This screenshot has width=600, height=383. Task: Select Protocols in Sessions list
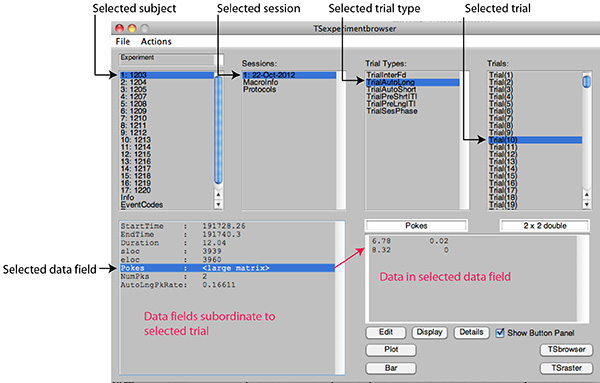[289, 90]
